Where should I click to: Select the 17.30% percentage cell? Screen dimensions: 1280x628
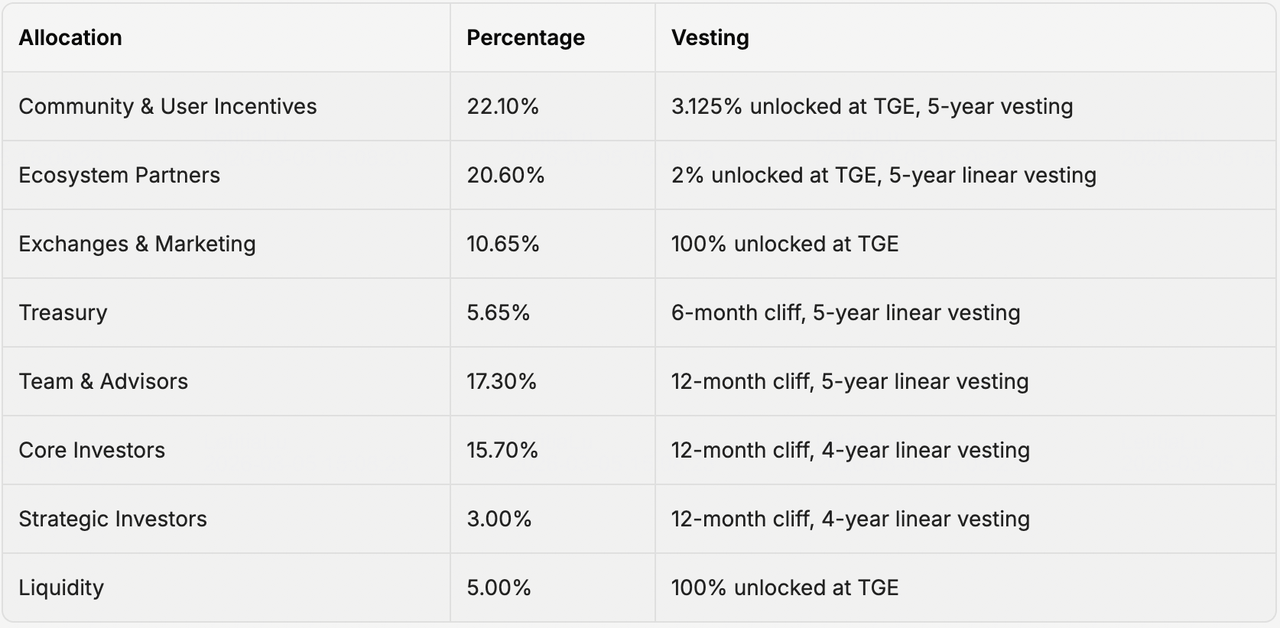[x=501, y=381]
